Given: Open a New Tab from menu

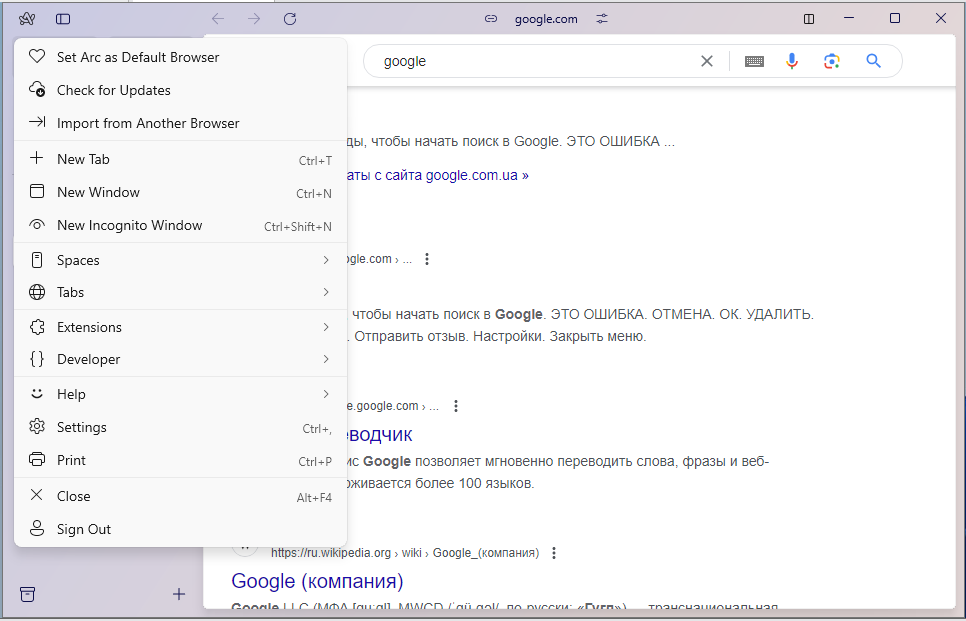Looking at the screenshot, I should click(x=181, y=159).
